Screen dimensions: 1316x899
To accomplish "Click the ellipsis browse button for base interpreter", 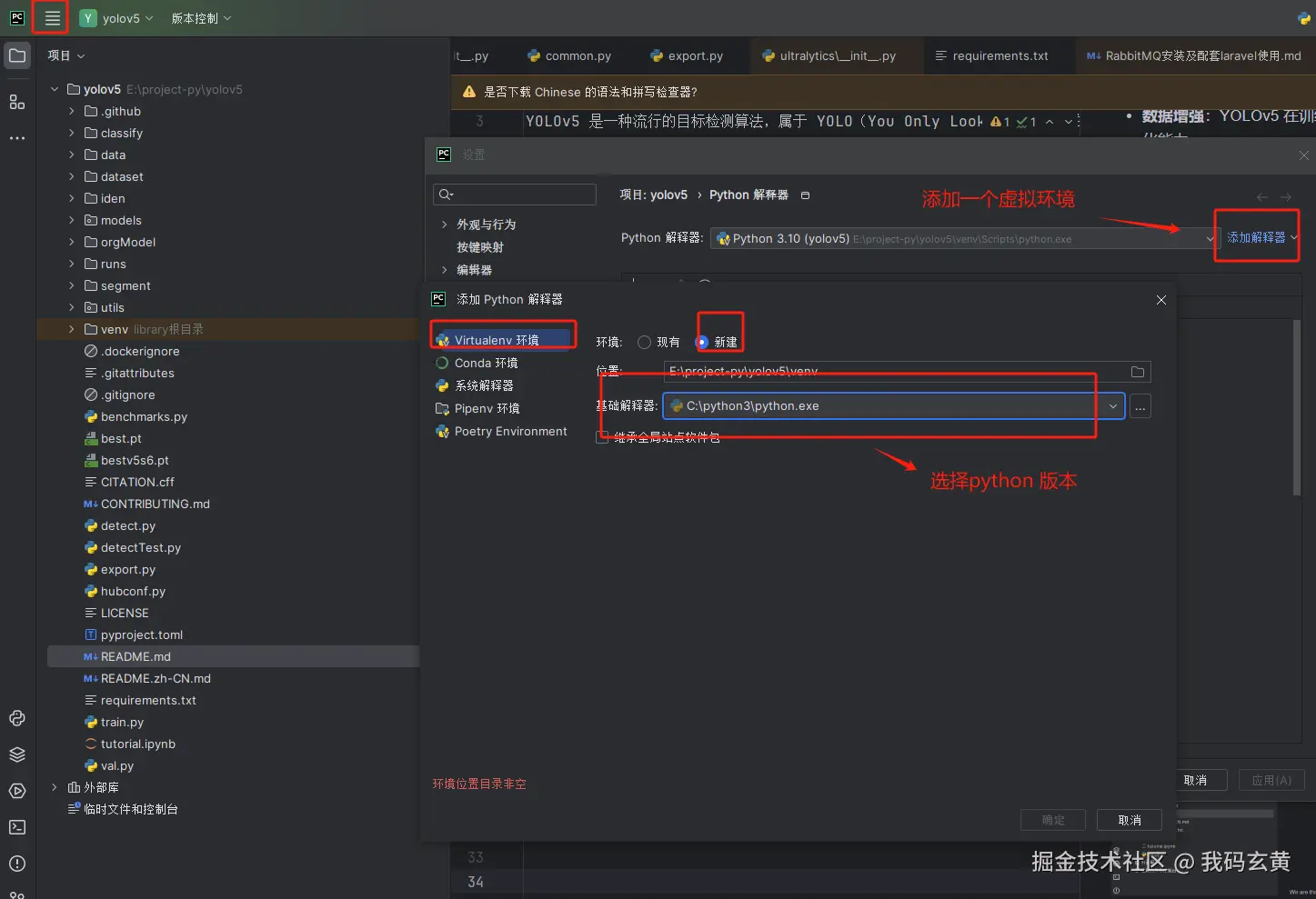I will [1140, 406].
